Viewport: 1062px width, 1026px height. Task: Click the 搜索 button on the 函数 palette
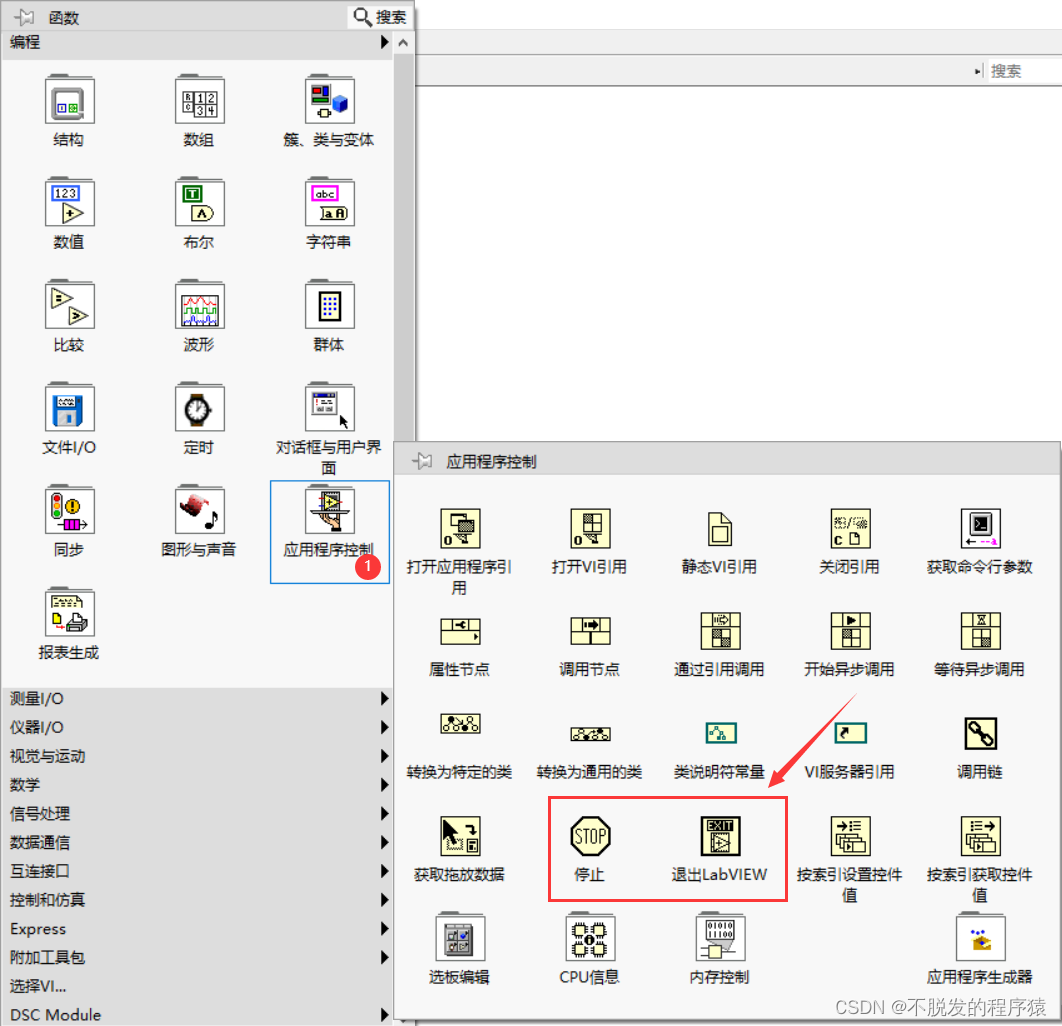(x=378, y=16)
